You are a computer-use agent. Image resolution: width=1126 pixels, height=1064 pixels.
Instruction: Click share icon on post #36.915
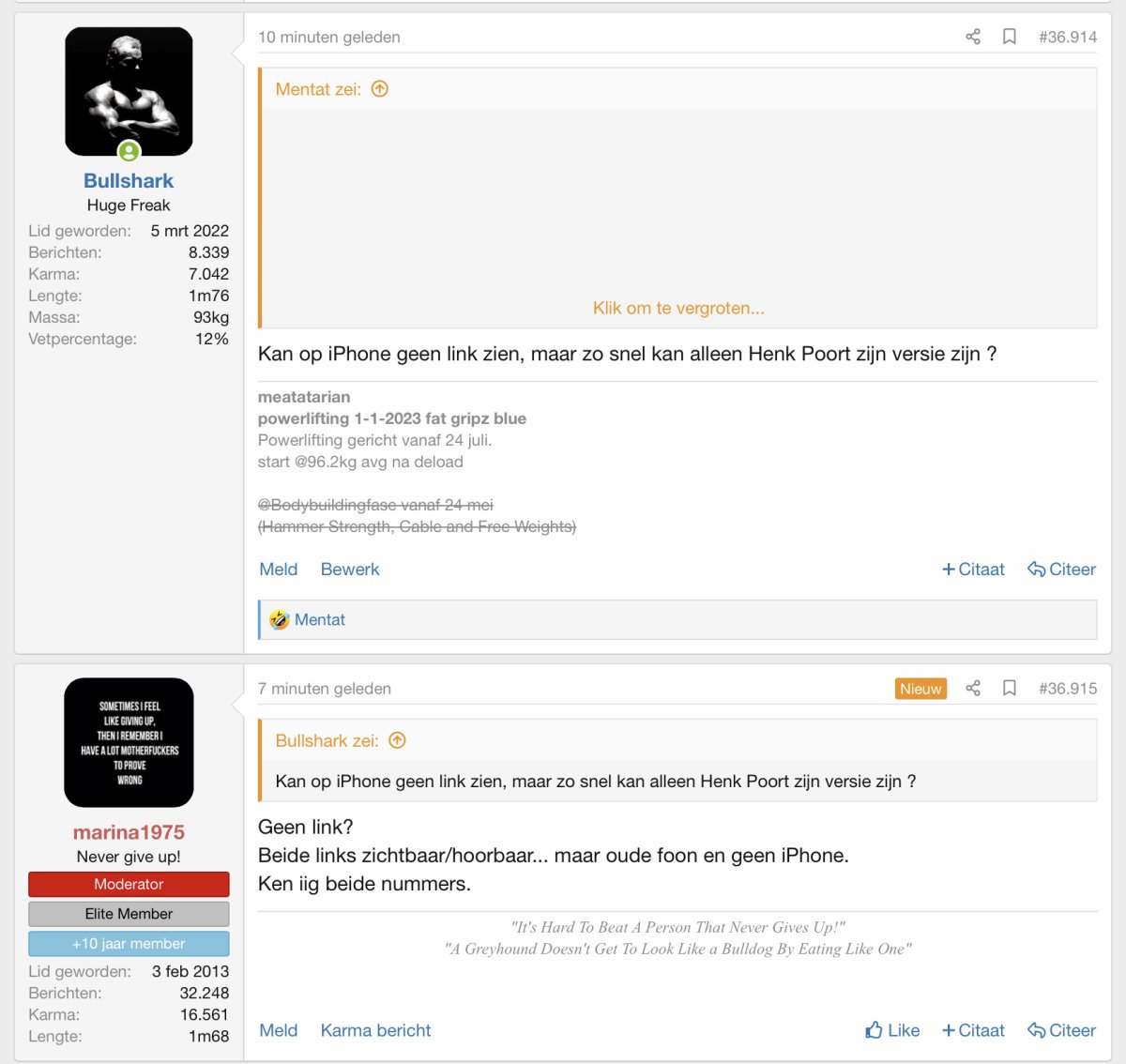(973, 688)
